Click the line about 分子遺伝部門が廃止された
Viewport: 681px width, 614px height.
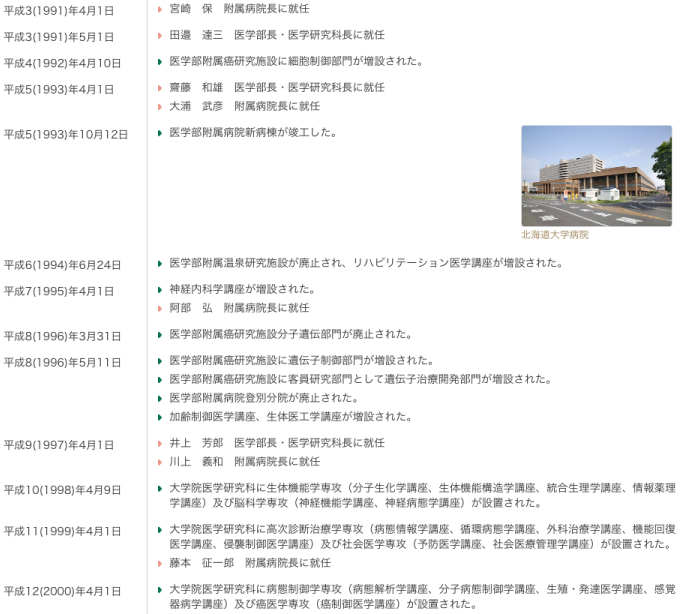pos(291,334)
